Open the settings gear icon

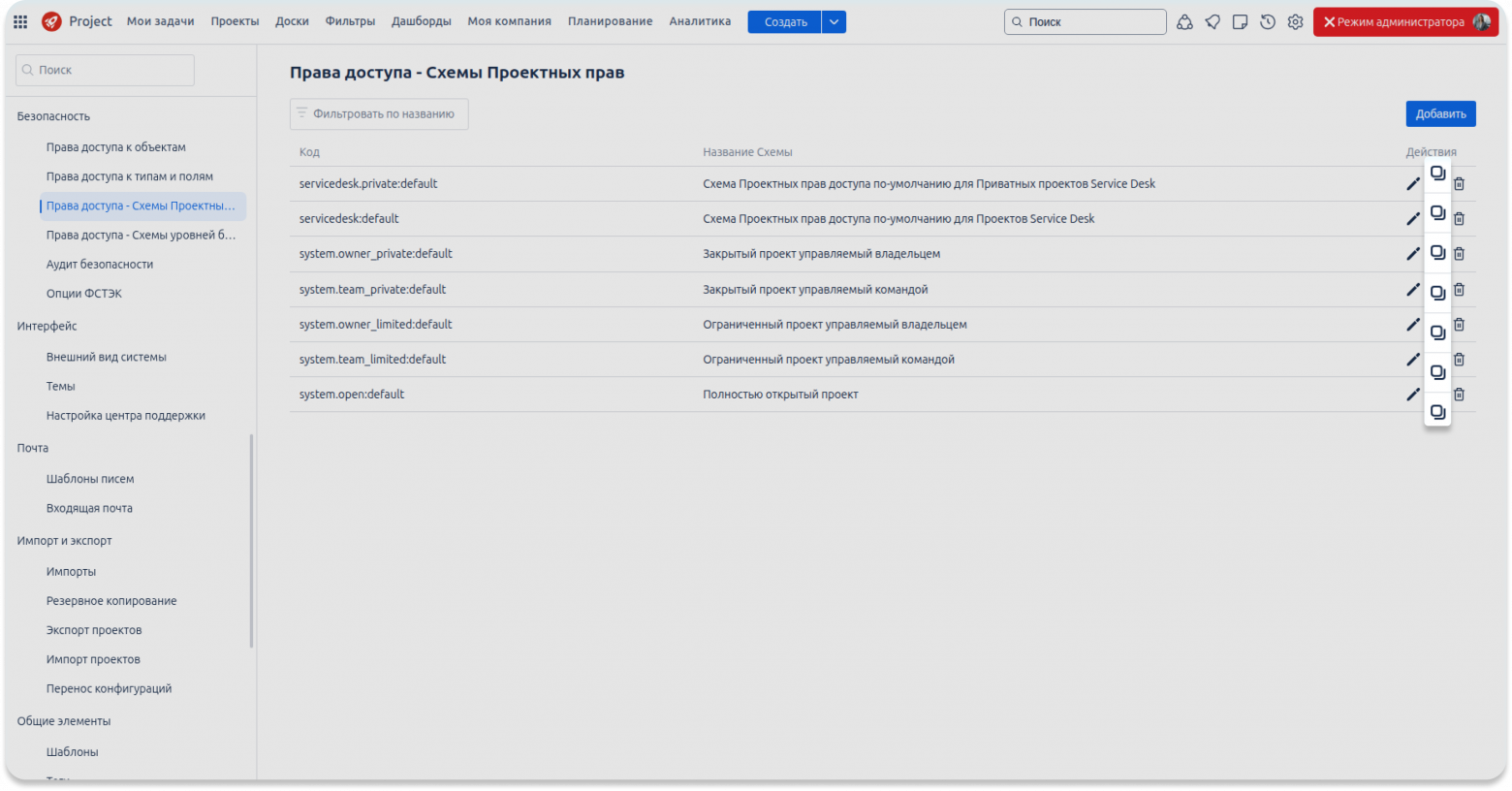[x=1295, y=21]
